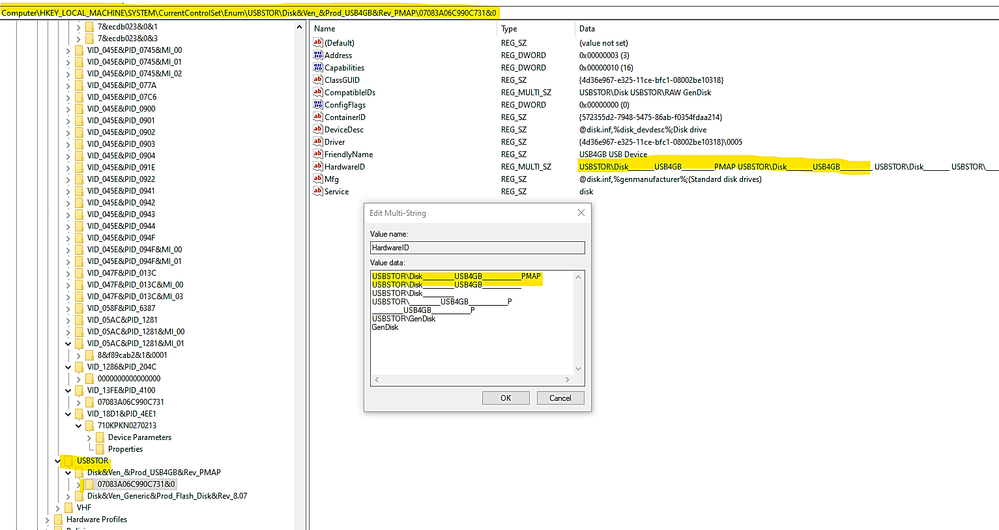Click the Value name field showing HardwareID
This screenshot has width=999, height=530.
477,248
